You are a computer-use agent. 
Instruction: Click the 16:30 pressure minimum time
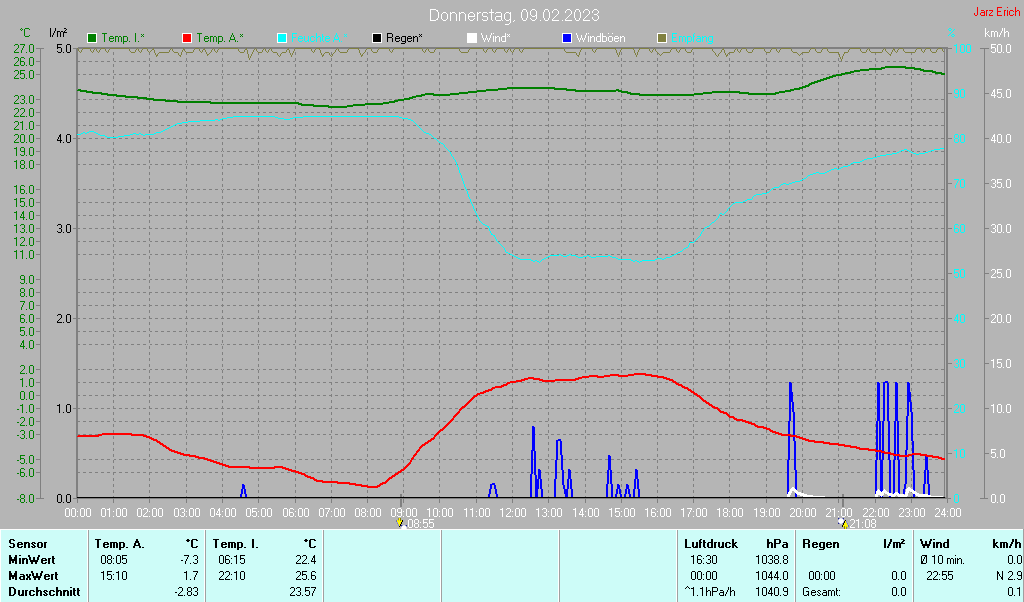[704, 560]
